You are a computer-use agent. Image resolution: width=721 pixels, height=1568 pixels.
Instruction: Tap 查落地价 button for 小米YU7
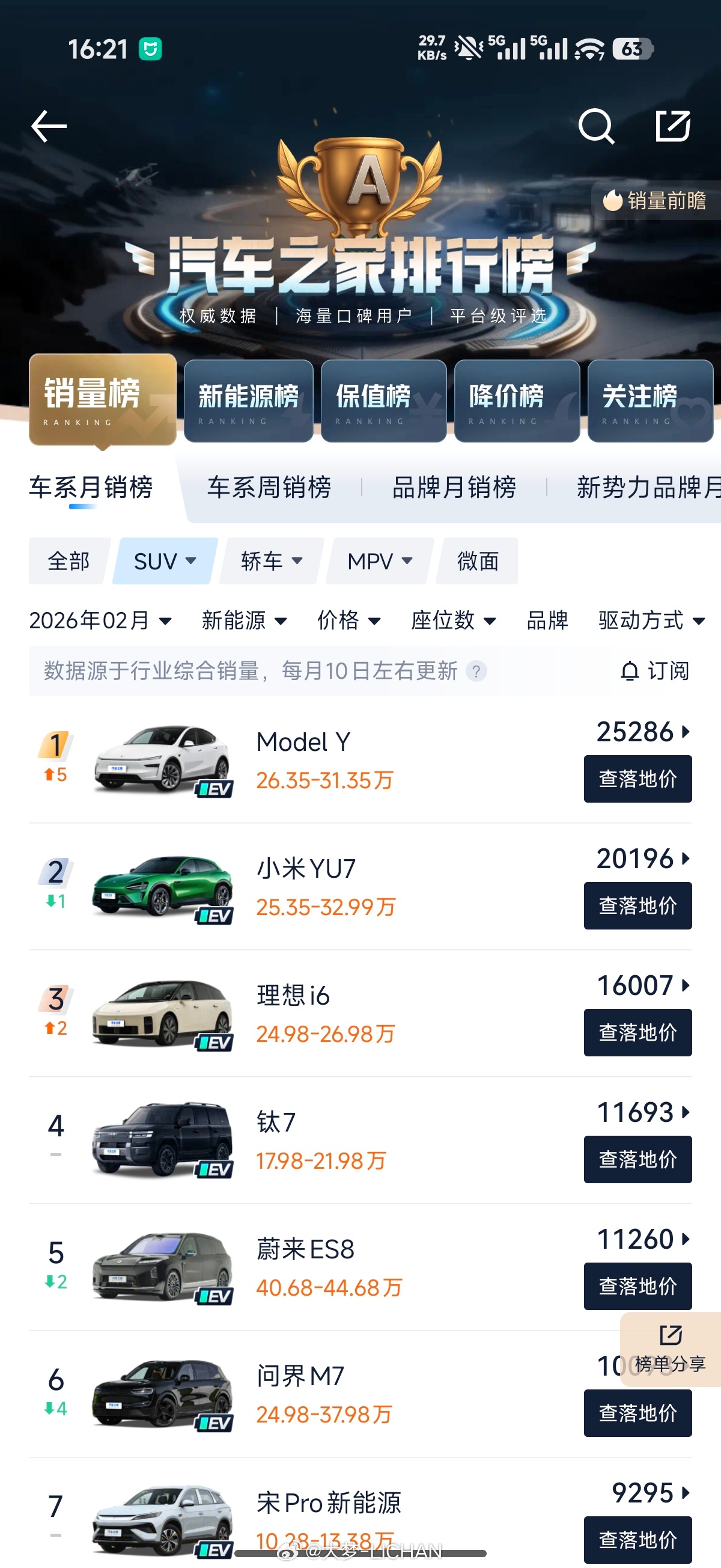coord(637,905)
